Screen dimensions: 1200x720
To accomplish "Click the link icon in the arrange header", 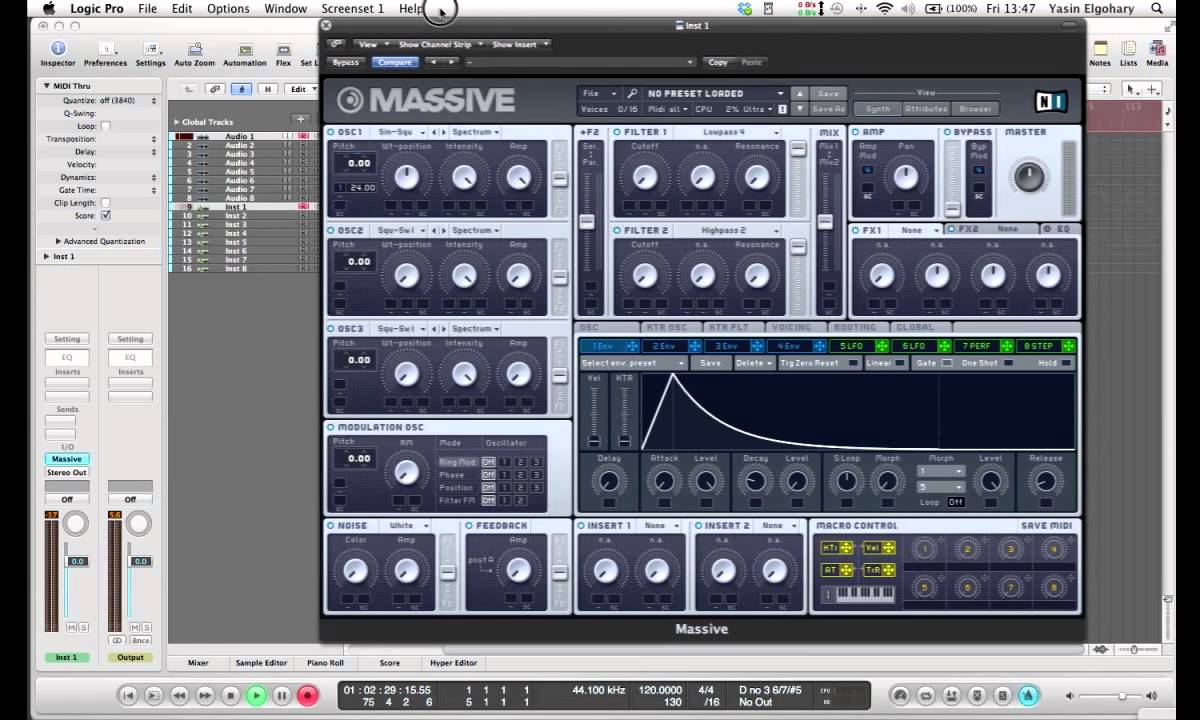I will click(215, 89).
